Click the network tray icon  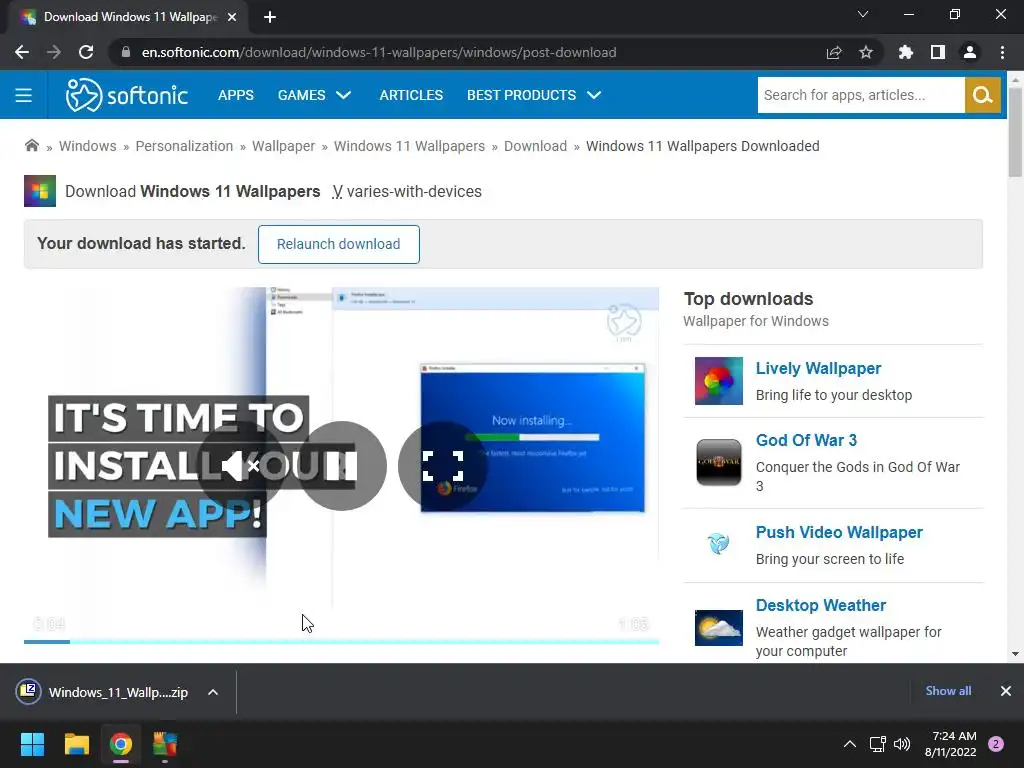click(x=877, y=744)
